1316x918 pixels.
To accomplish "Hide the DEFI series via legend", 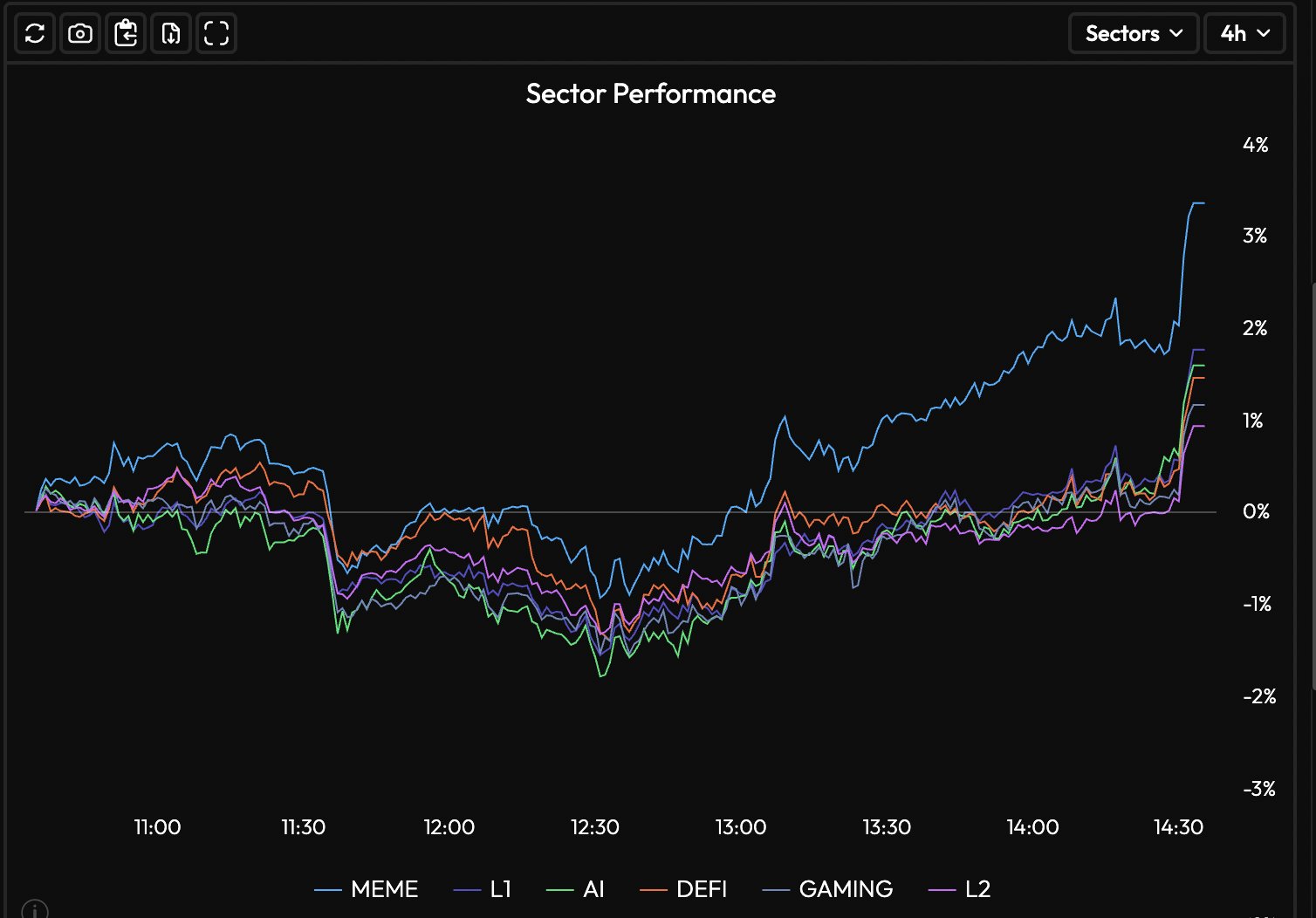I will click(683, 889).
